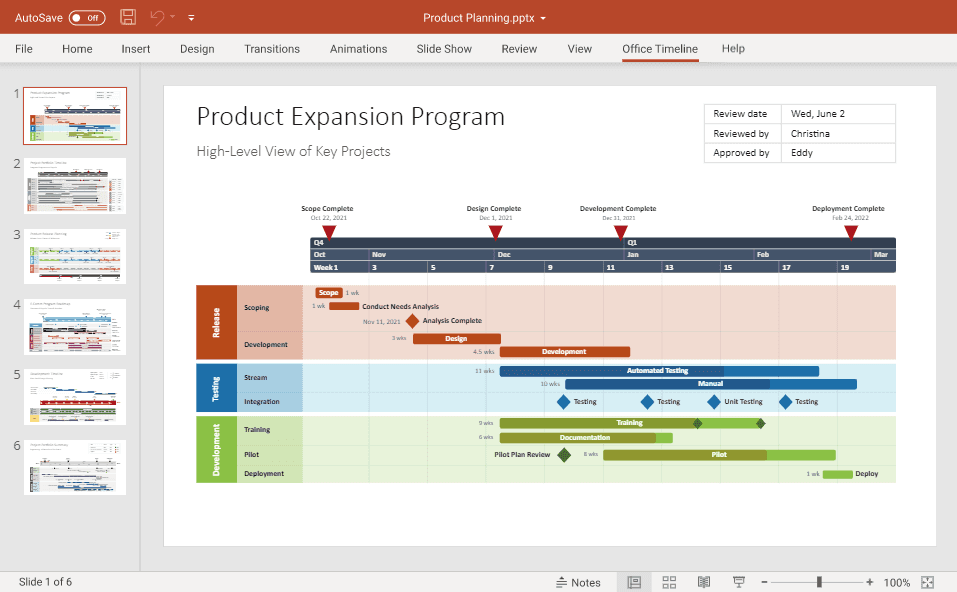Switch to the Office Timeline ribbon tab
Viewport: 957px width, 592px height.
(659, 48)
